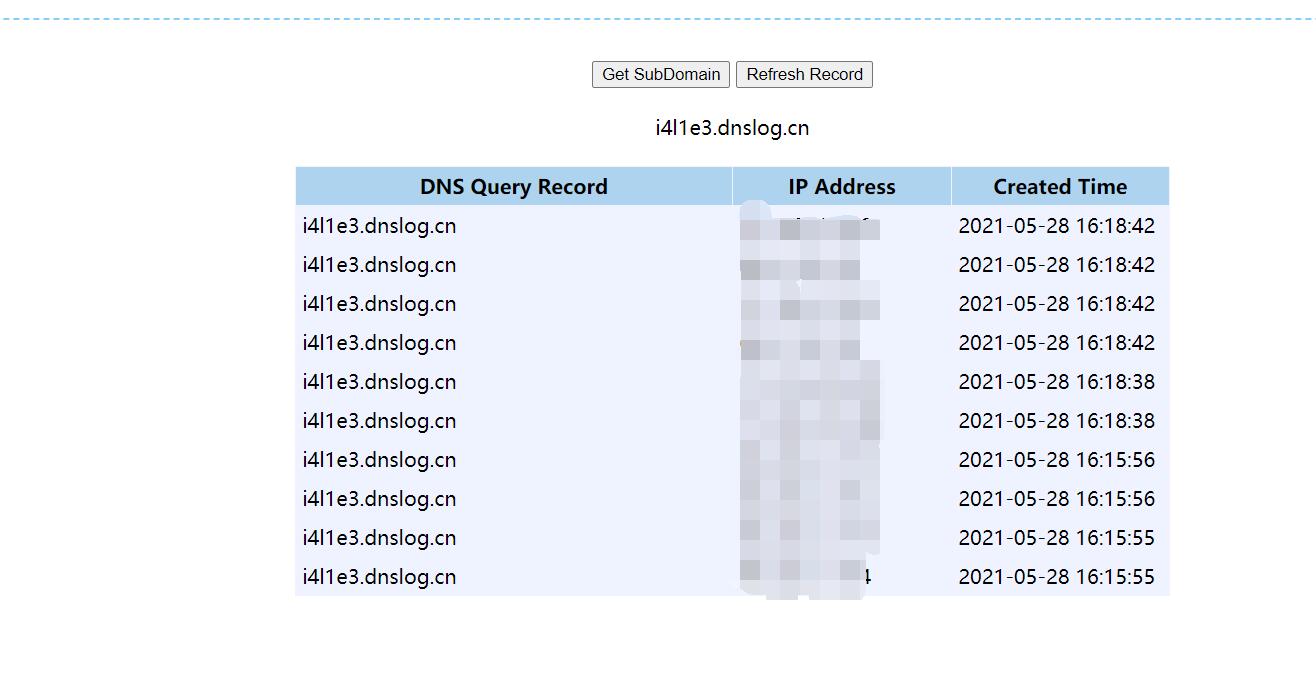Click the blurred IP address in first row
The width and height of the screenshot is (1316, 680).
(x=810, y=227)
